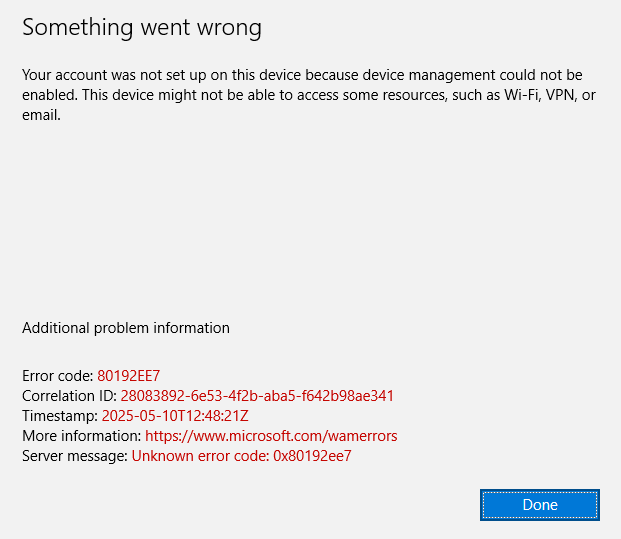Screen dimensions: 621x539
Task: Click the 'Additional problem information' label
Action: point(126,328)
